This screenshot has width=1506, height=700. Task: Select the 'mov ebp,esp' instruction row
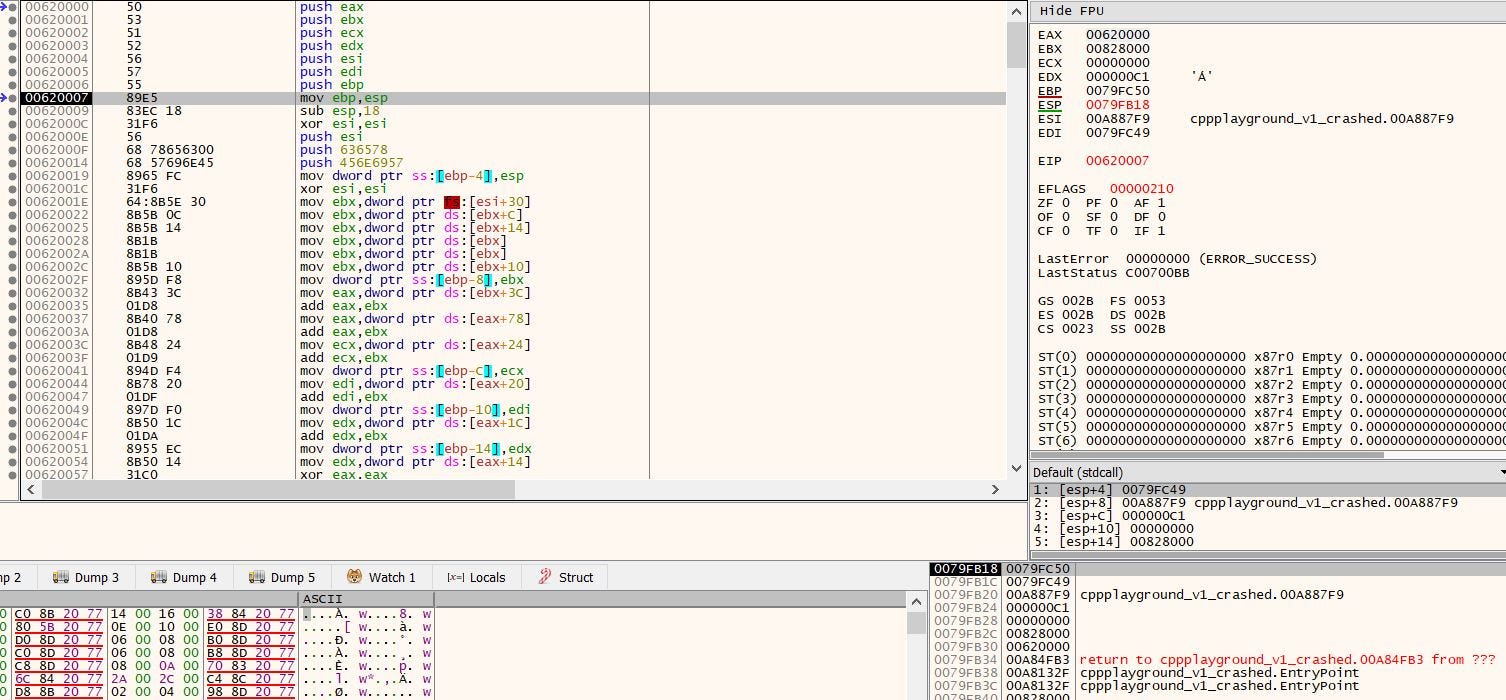(512, 98)
